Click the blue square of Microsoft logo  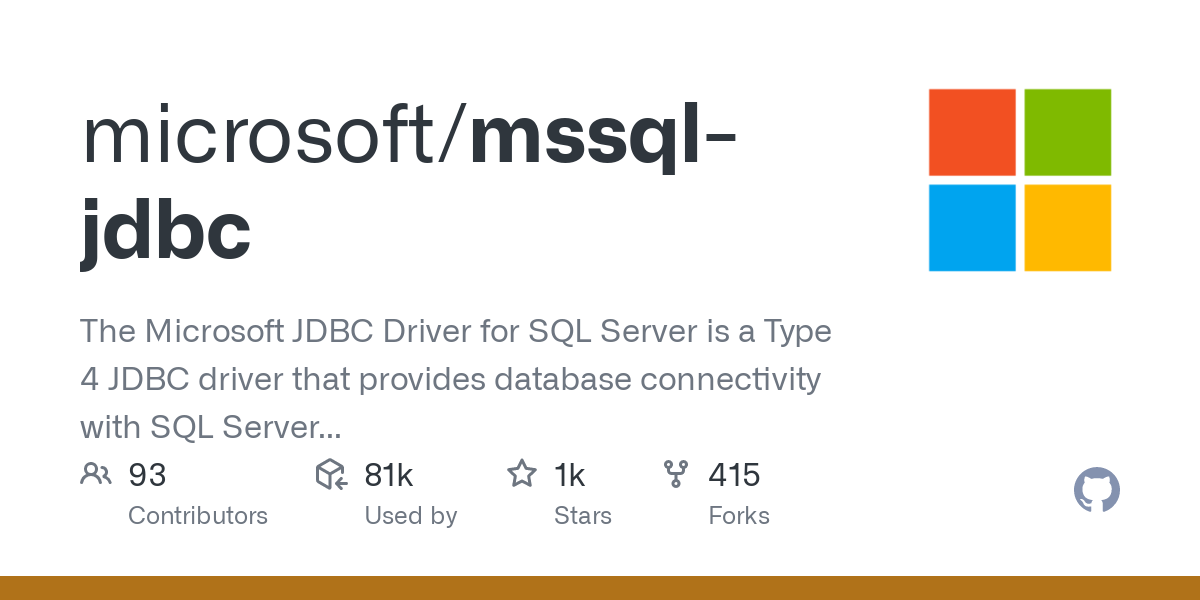(x=972, y=228)
